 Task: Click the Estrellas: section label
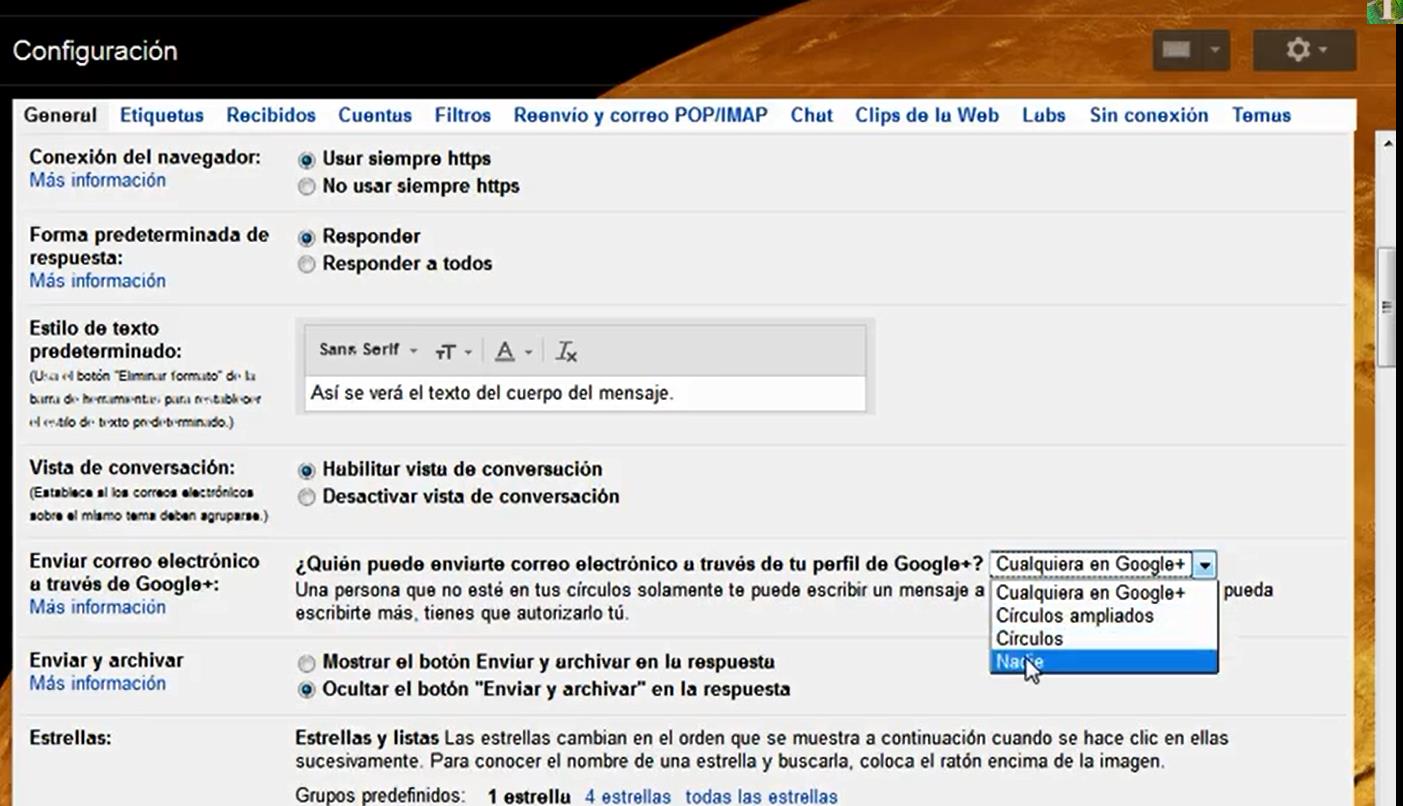70,739
